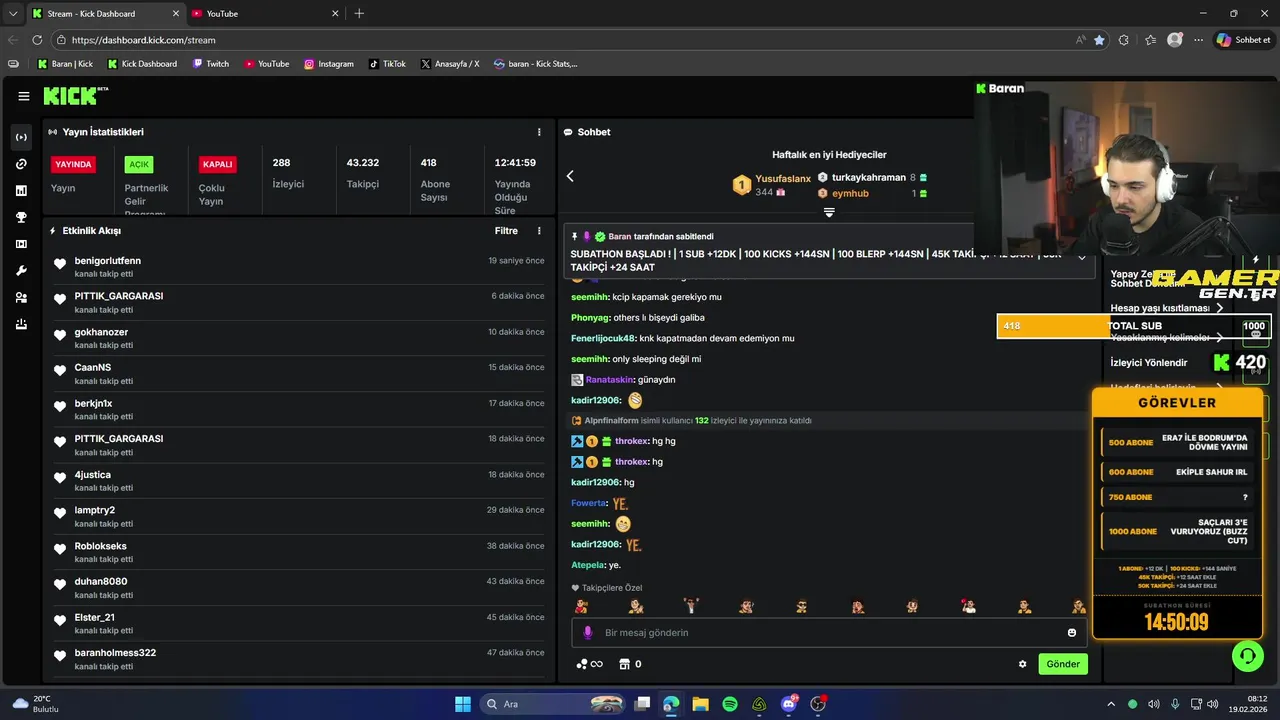The width and height of the screenshot is (1280, 720).
Task: Click the browser refresh button
Action: [x=37, y=40]
